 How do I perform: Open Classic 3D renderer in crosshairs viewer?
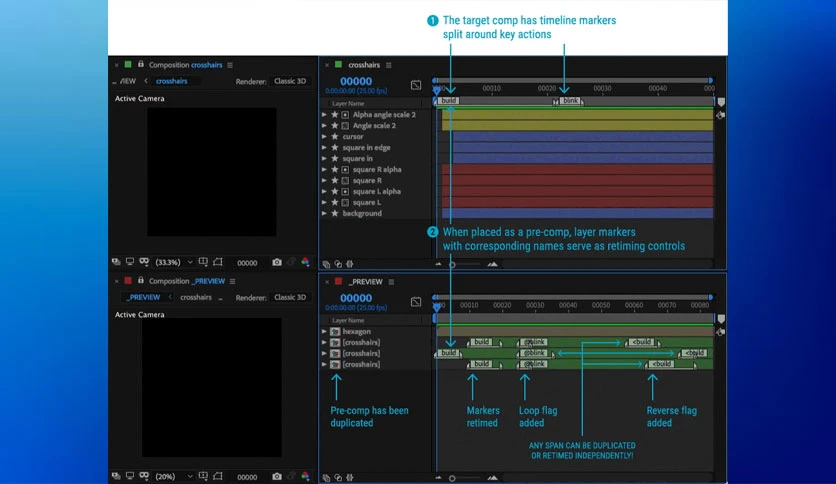pos(290,81)
